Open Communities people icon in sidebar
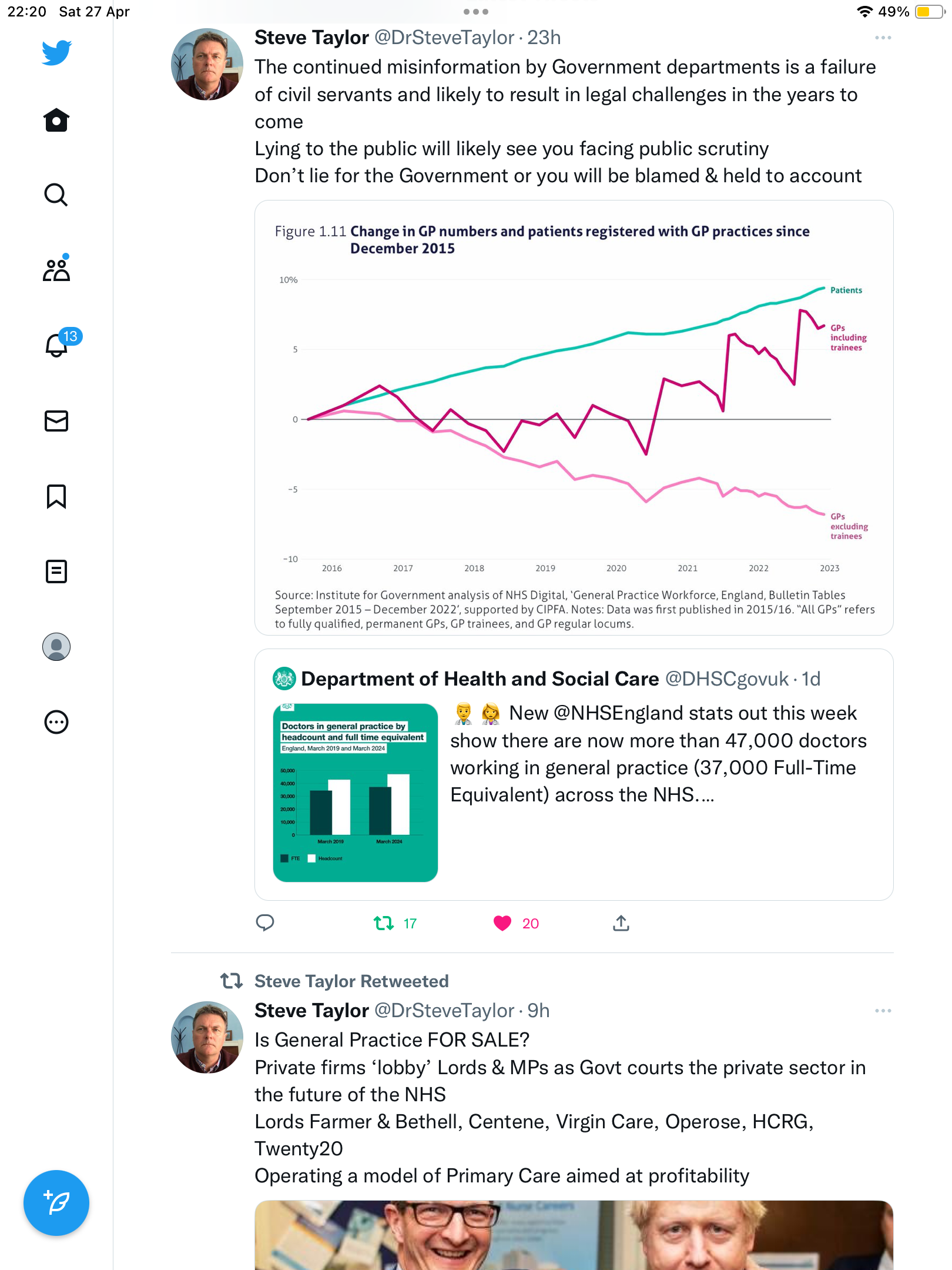 (x=56, y=270)
